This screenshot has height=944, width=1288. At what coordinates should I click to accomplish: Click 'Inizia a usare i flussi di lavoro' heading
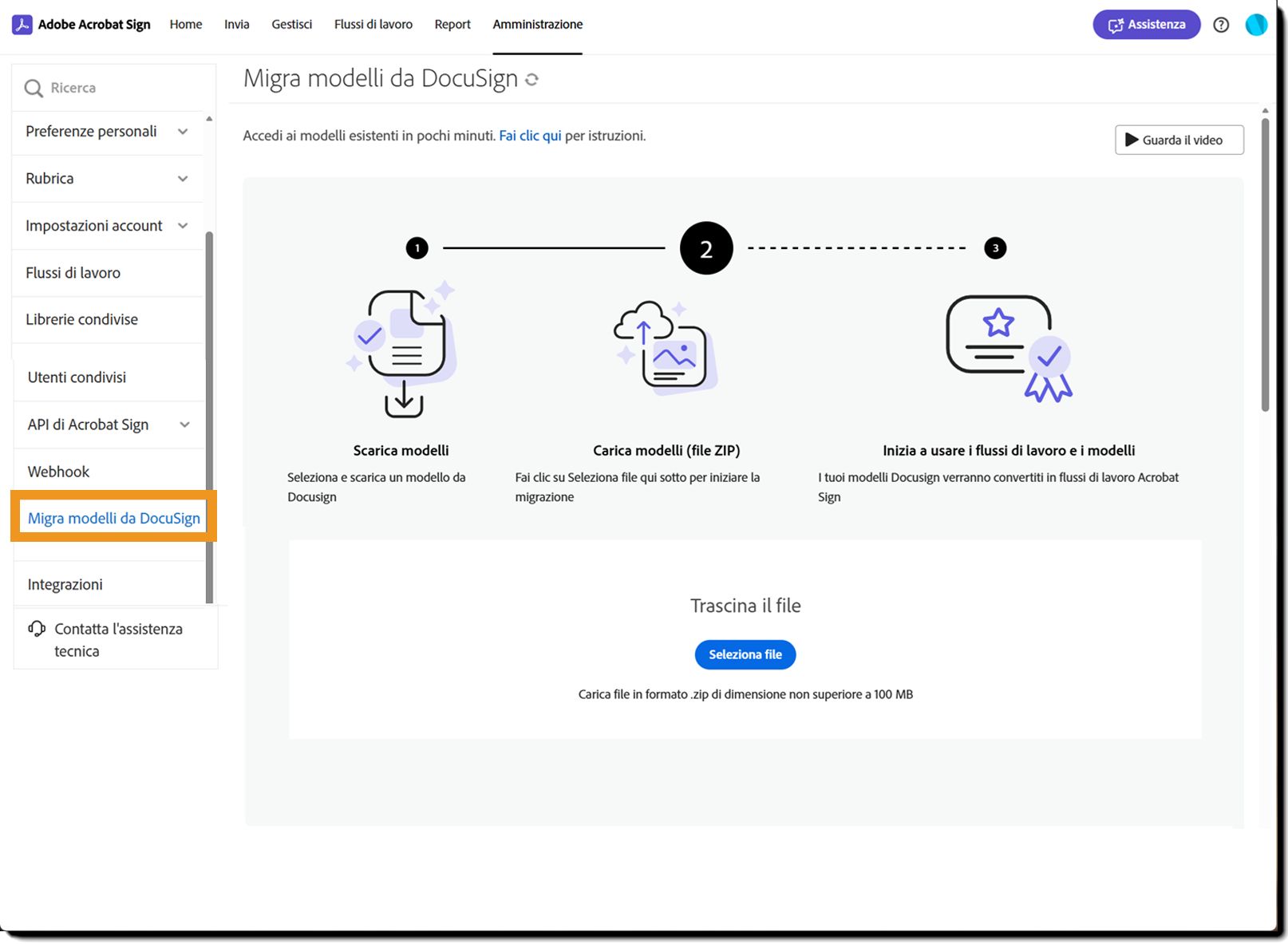tap(1009, 450)
